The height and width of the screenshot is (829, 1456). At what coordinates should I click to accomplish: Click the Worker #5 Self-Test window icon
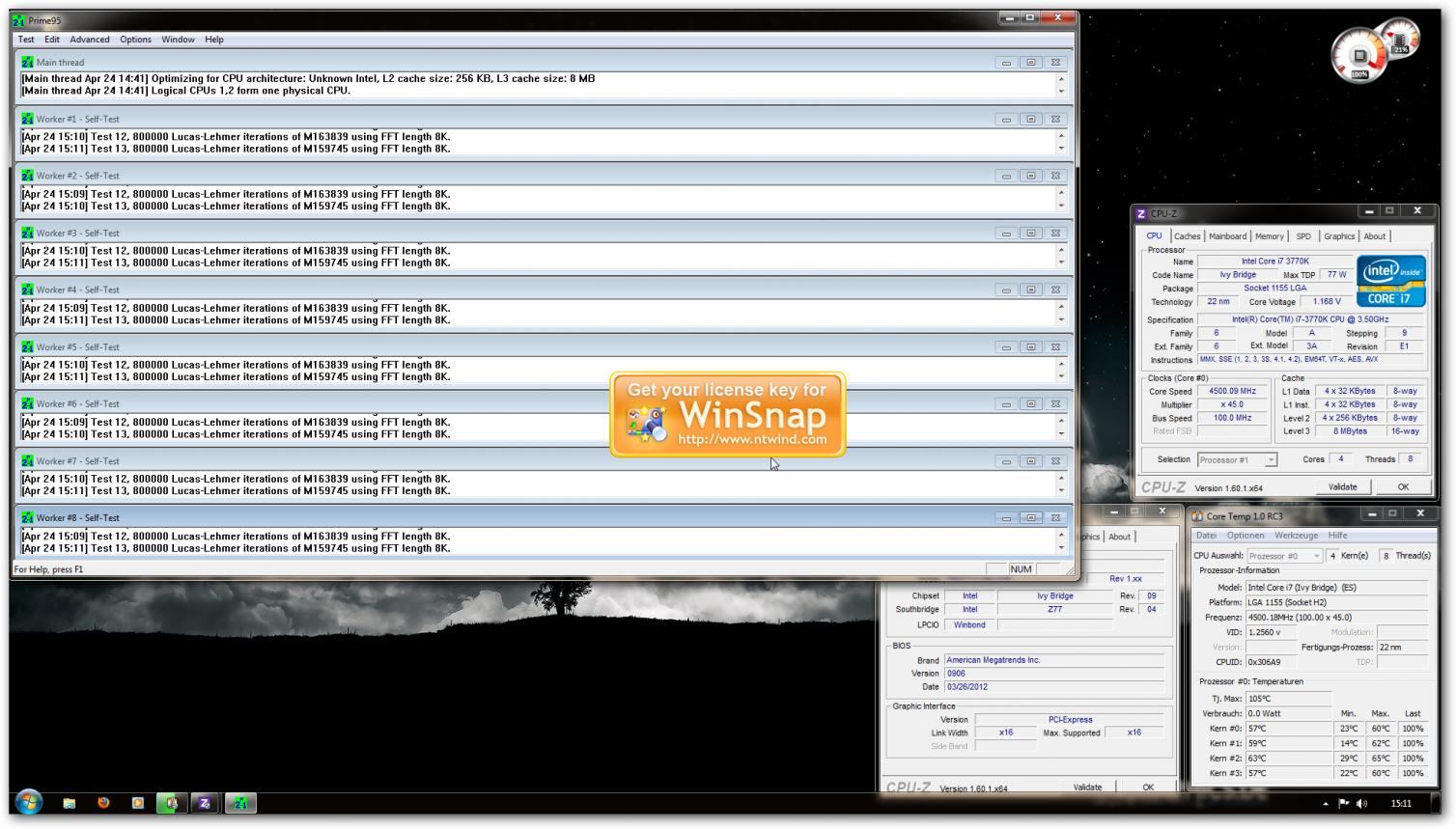point(27,346)
